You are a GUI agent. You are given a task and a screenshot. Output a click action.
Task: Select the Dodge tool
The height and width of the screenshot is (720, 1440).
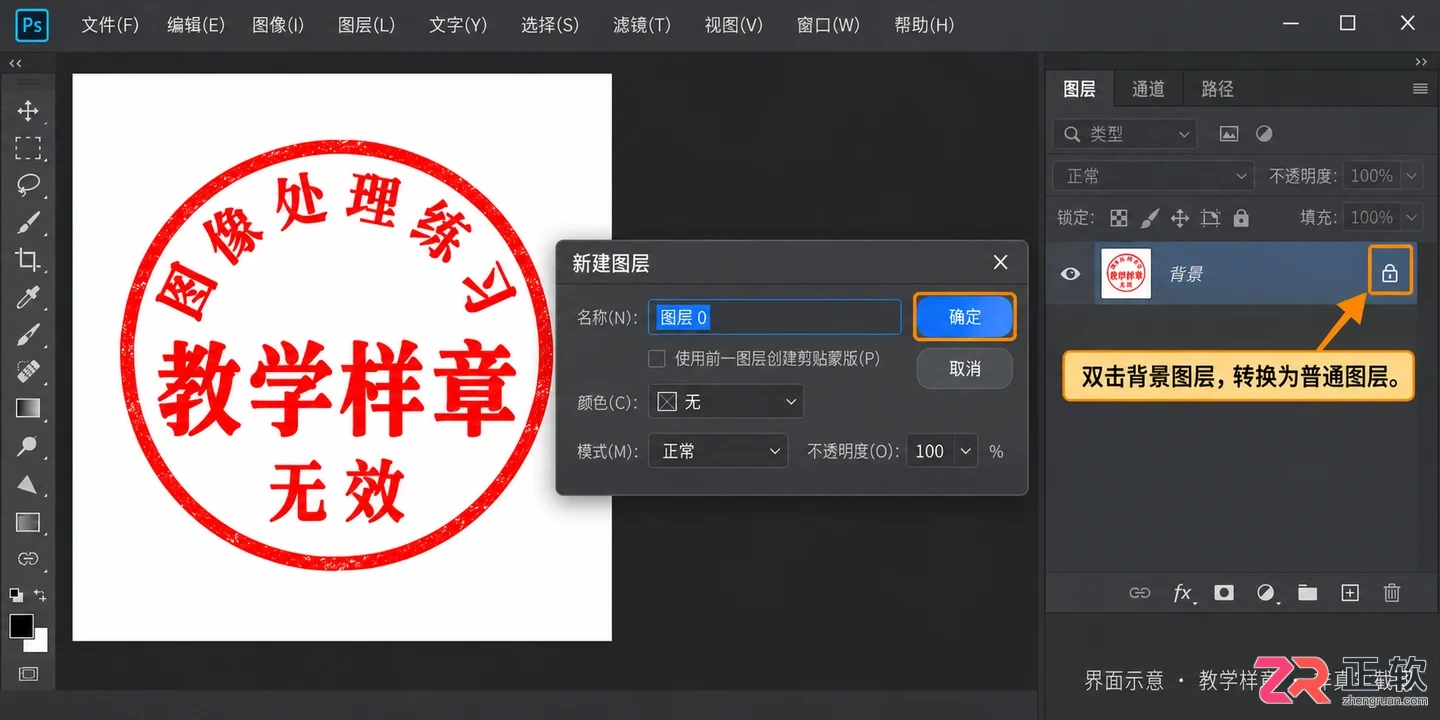28,446
